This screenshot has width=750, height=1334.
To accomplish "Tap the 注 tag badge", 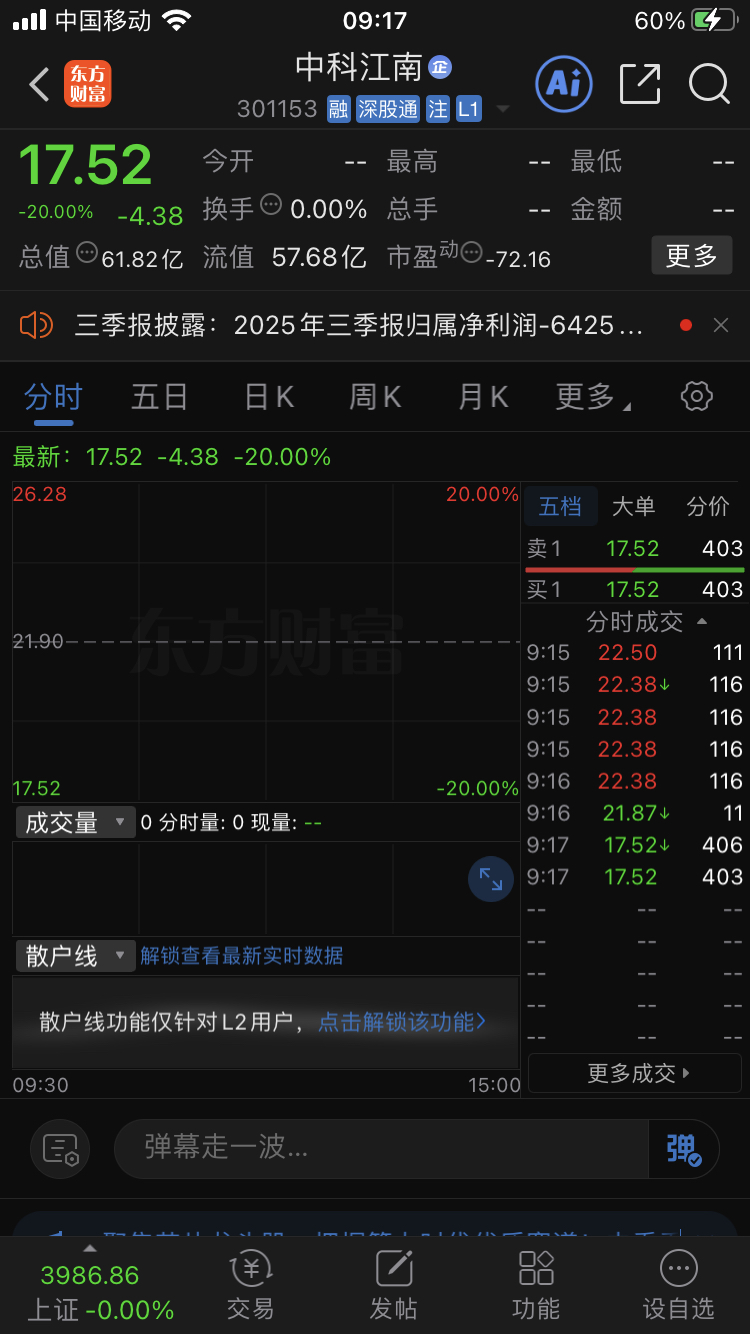I will [x=438, y=109].
